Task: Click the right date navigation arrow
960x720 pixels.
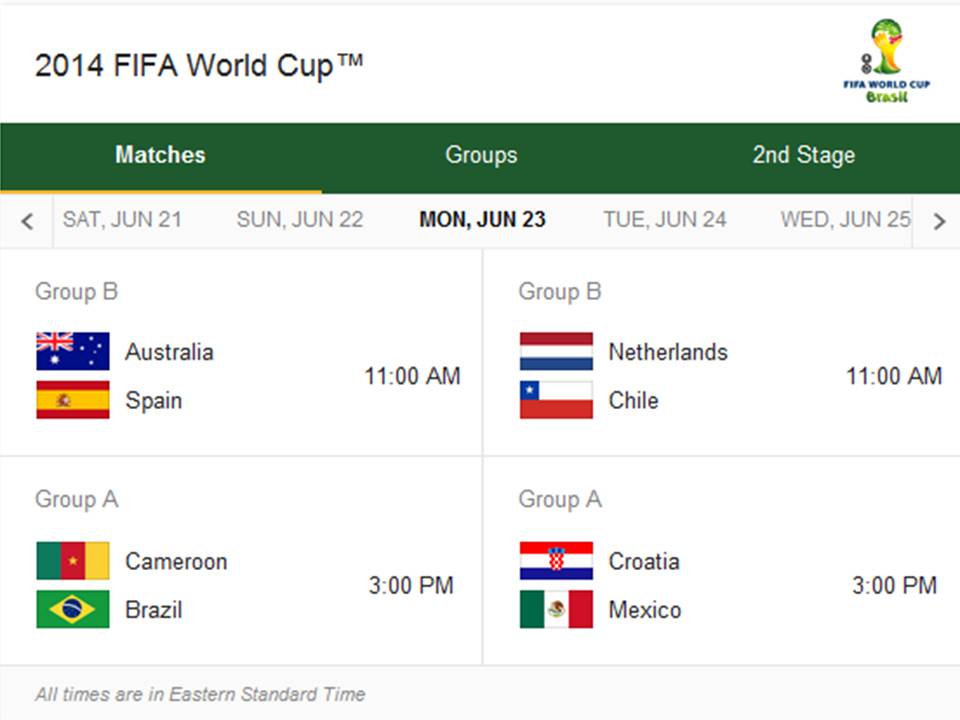Action: pos(938,220)
